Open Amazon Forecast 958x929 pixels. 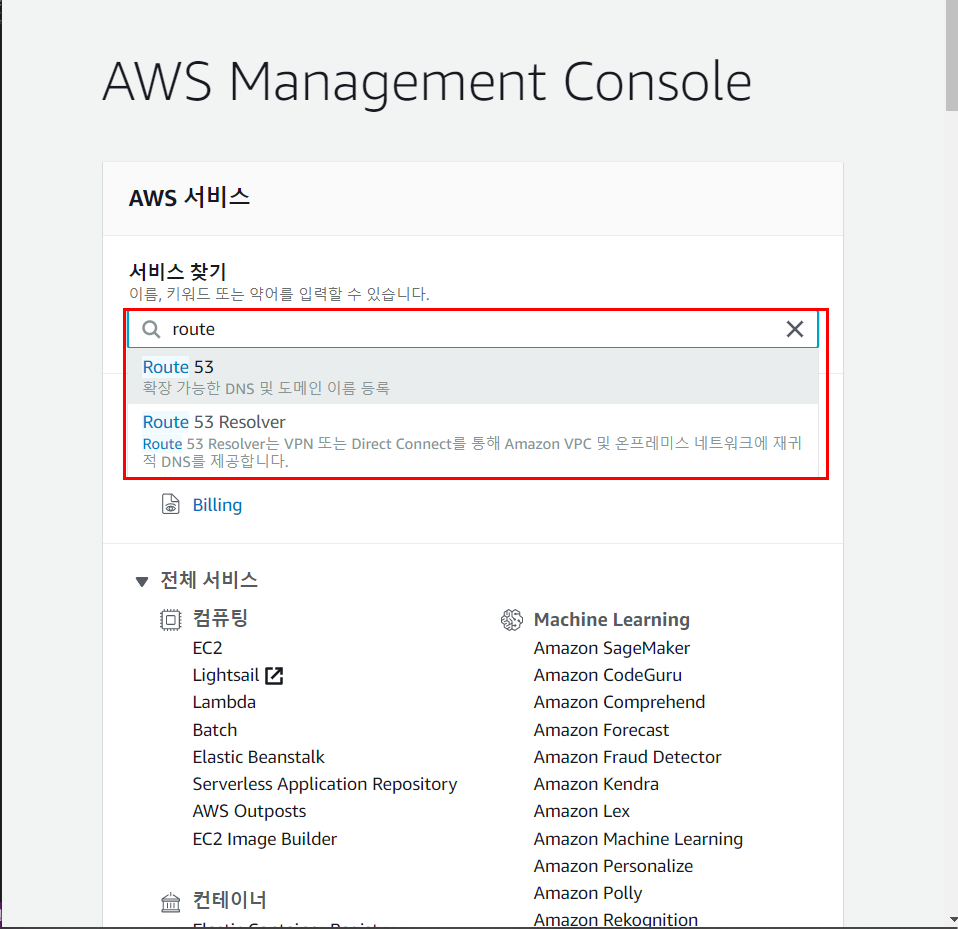[601, 730]
